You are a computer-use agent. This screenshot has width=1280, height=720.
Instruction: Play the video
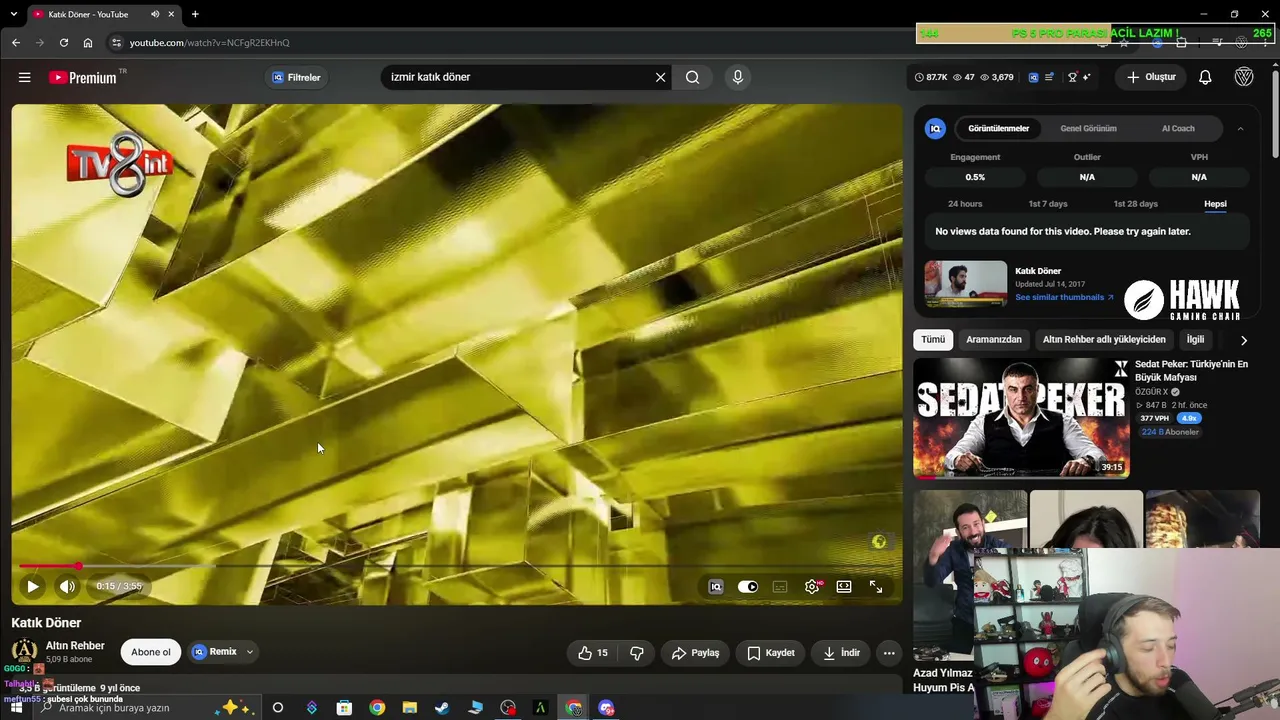tap(32, 587)
